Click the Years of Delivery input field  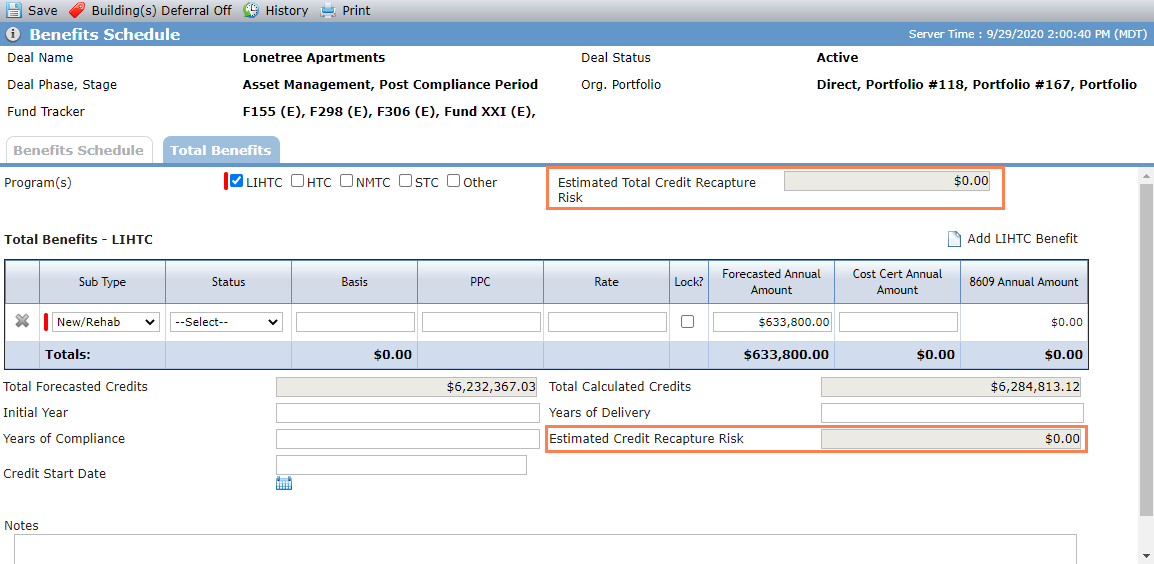[x=952, y=413]
